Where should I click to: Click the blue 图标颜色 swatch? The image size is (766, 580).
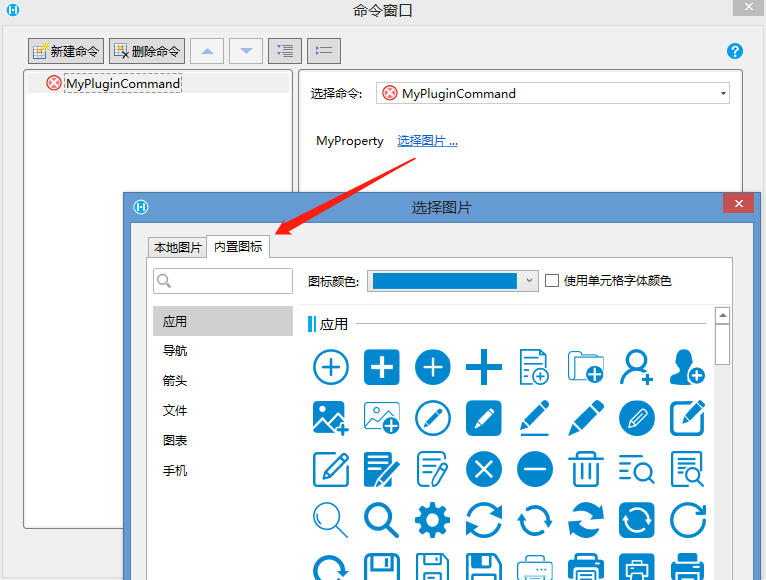pyautogui.click(x=445, y=281)
